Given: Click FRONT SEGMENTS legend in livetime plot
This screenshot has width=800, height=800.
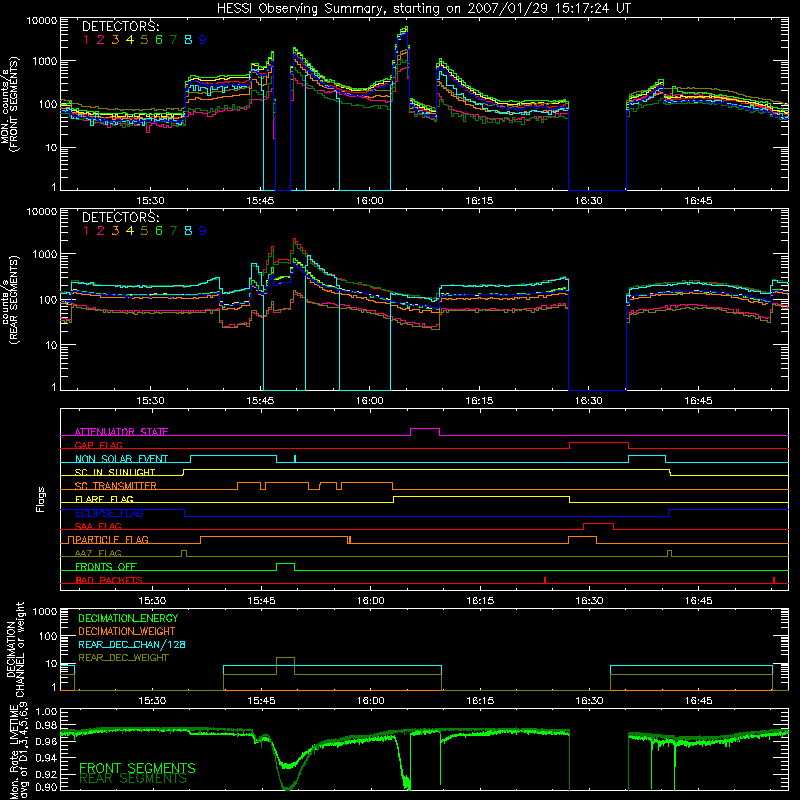Looking at the screenshot, I should point(137,768).
